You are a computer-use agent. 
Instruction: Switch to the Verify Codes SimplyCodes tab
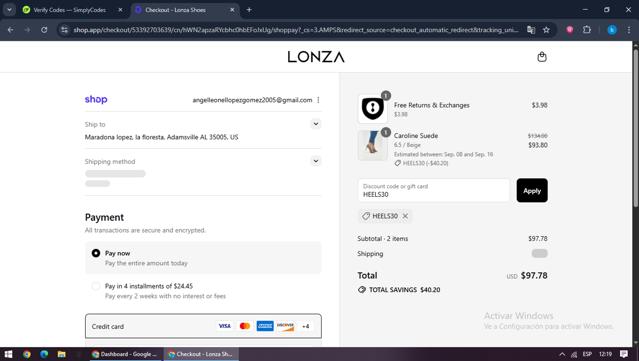point(69,10)
